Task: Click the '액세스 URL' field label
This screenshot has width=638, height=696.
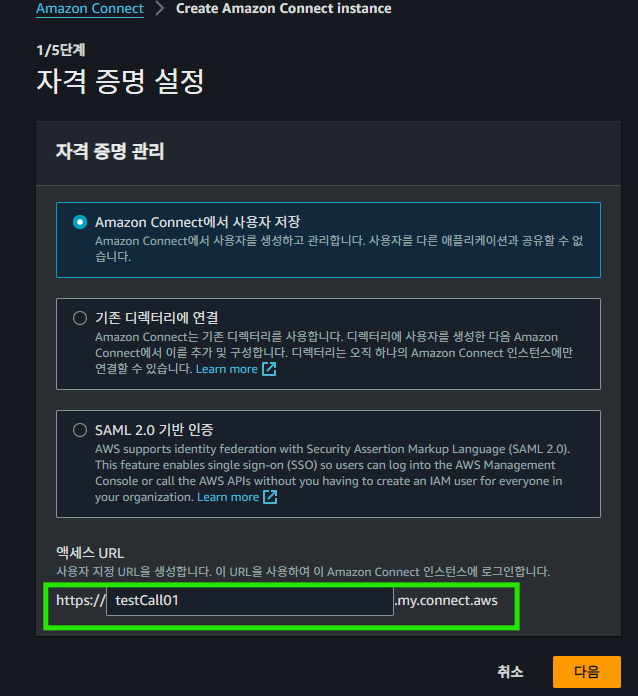Action: 90,553
